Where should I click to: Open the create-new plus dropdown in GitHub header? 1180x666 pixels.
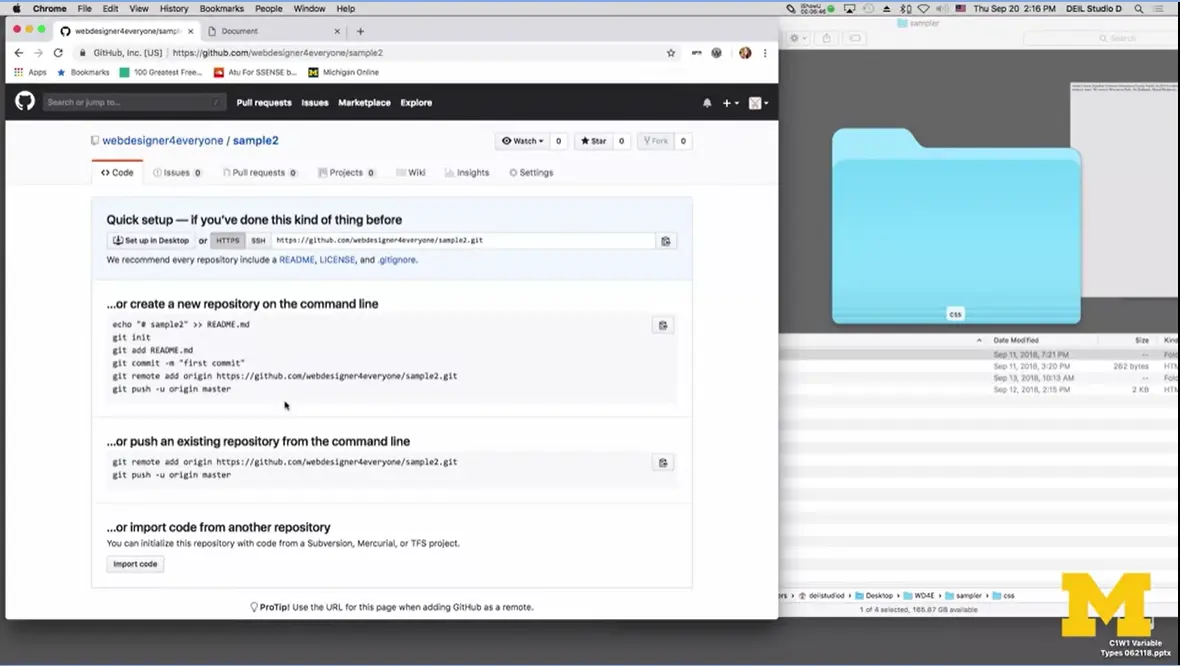pyautogui.click(x=729, y=102)
